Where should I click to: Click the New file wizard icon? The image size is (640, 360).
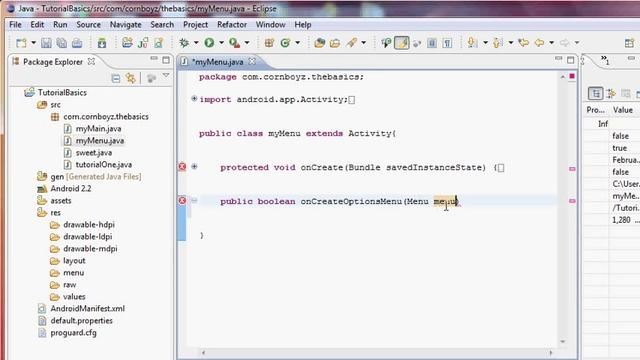pos(21,42)
